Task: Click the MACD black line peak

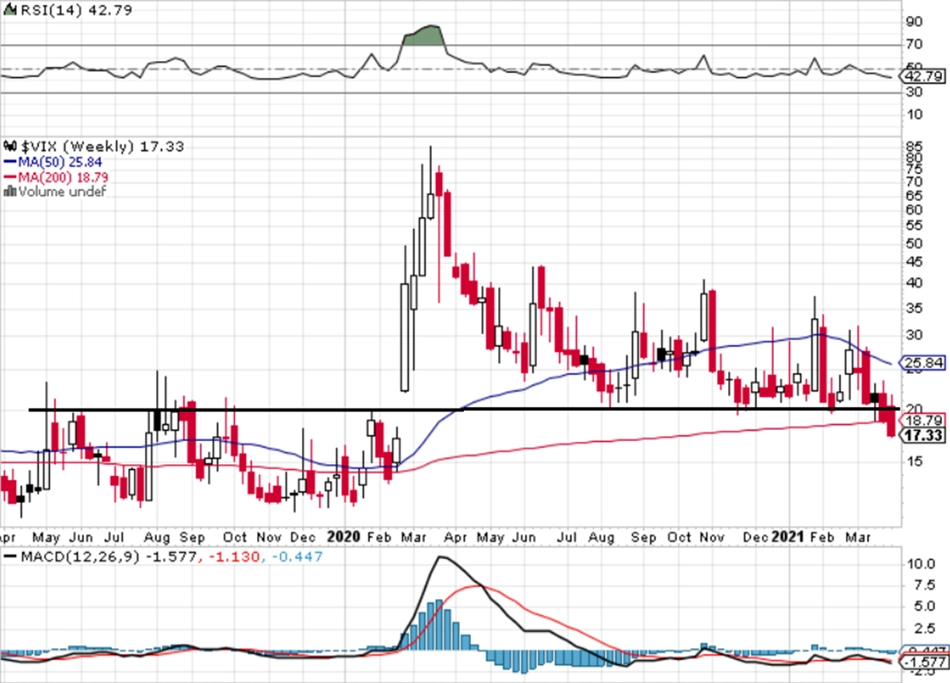Action: pos(442,557)
